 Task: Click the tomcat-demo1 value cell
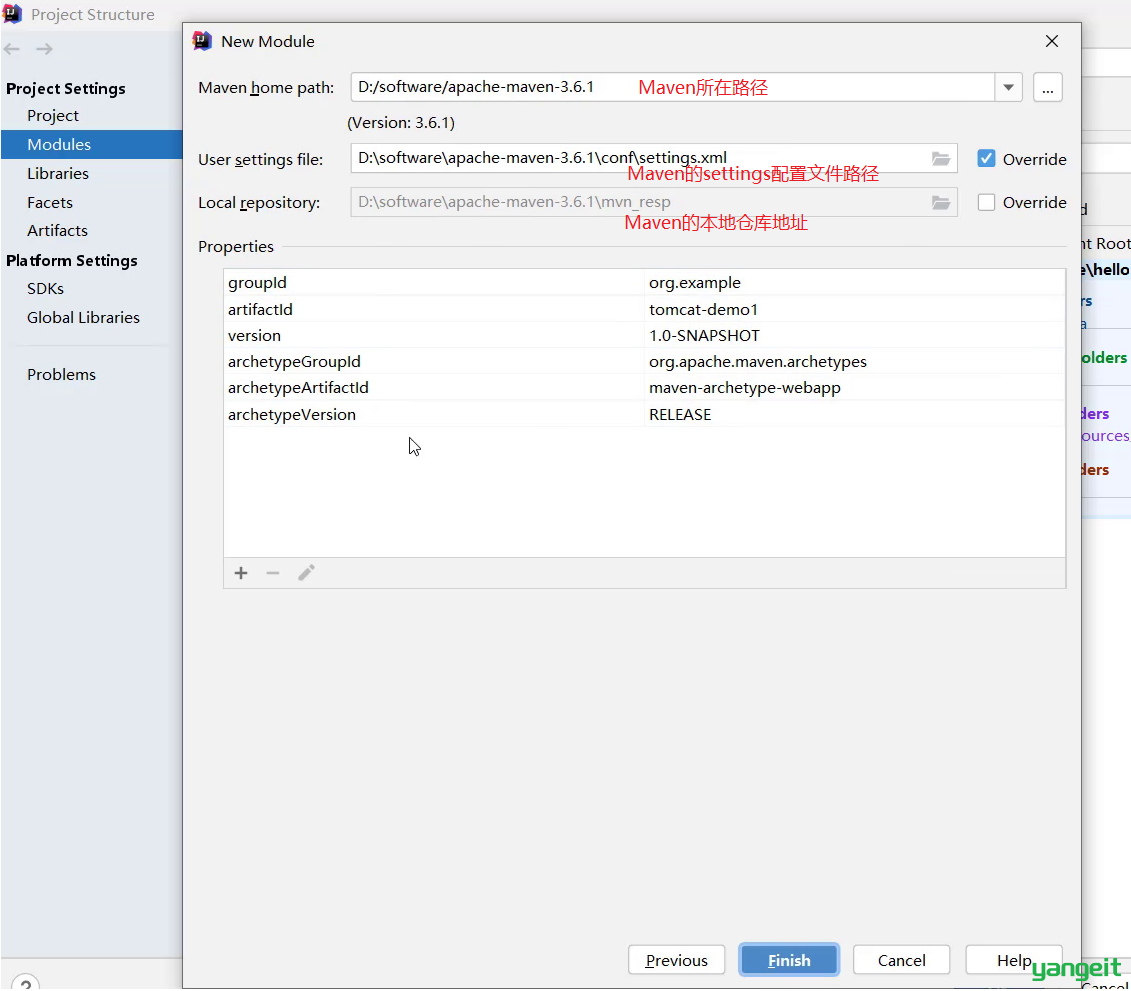(854, 309)
